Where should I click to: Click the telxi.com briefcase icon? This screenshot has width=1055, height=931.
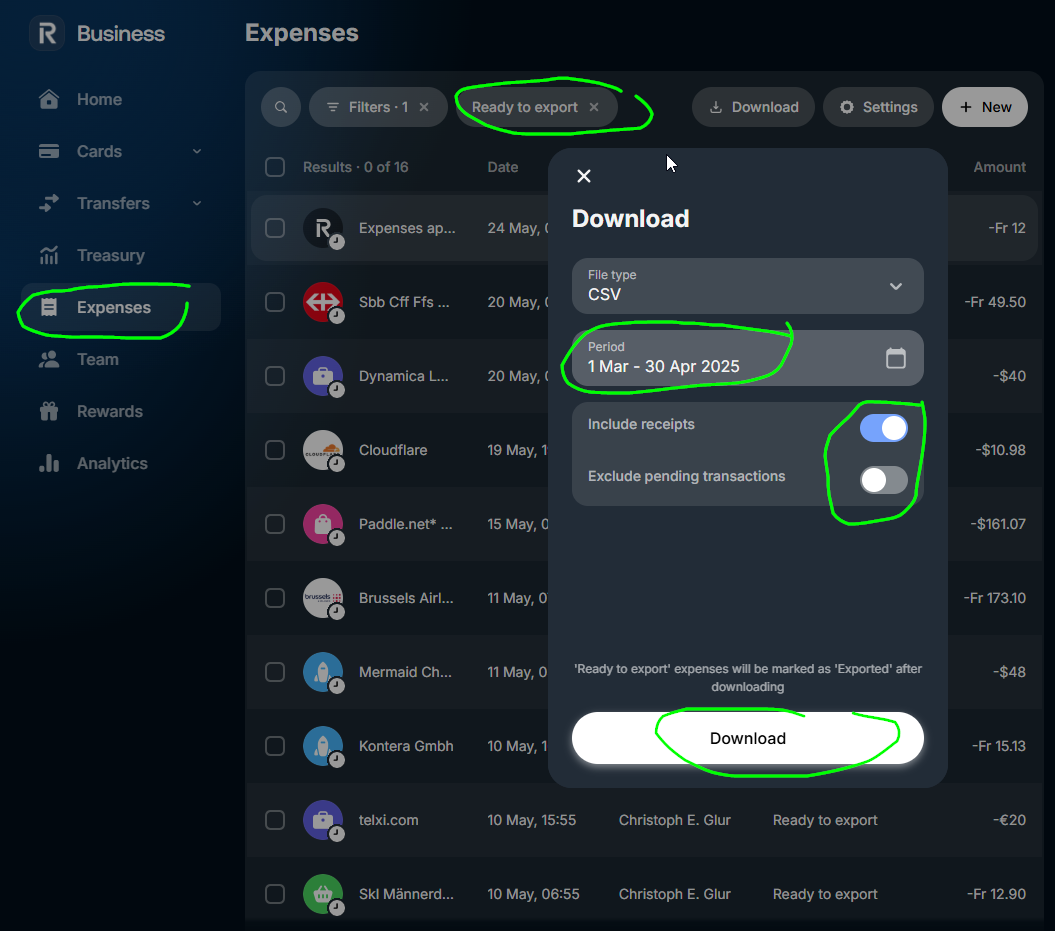323,820
